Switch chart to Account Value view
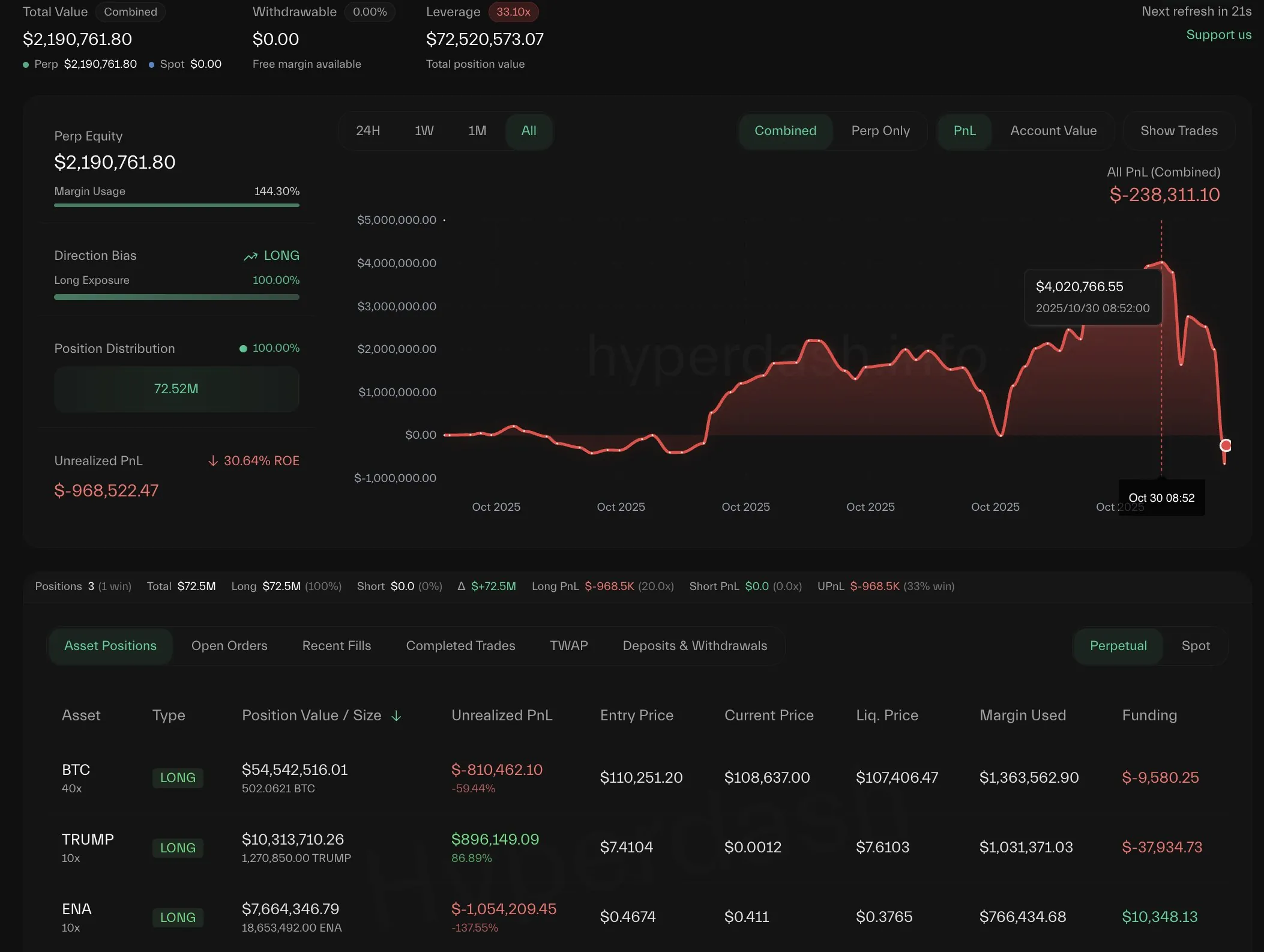Screen dimensions: 1264x952 pyautogui.click(x=1053, y=131)
